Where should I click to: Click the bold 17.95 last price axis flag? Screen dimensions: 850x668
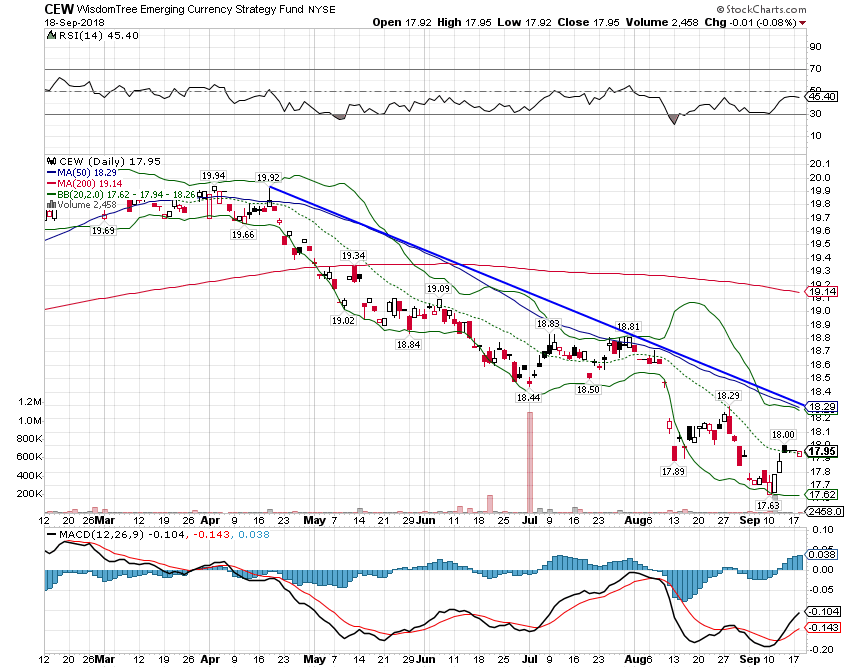[x=822, y=451]
